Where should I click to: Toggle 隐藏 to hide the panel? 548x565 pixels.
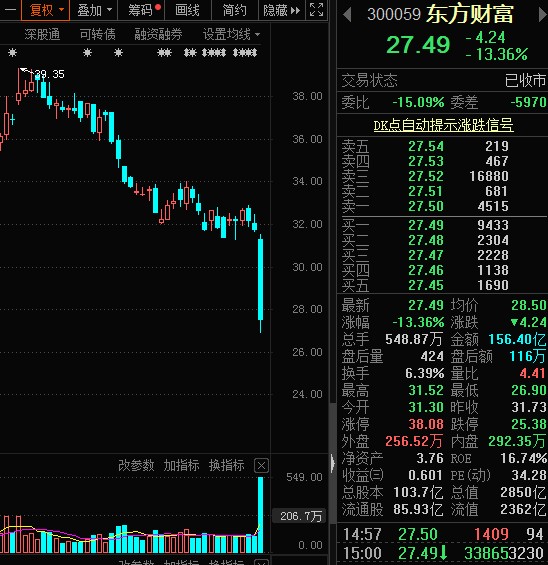[x=281, y=10]
